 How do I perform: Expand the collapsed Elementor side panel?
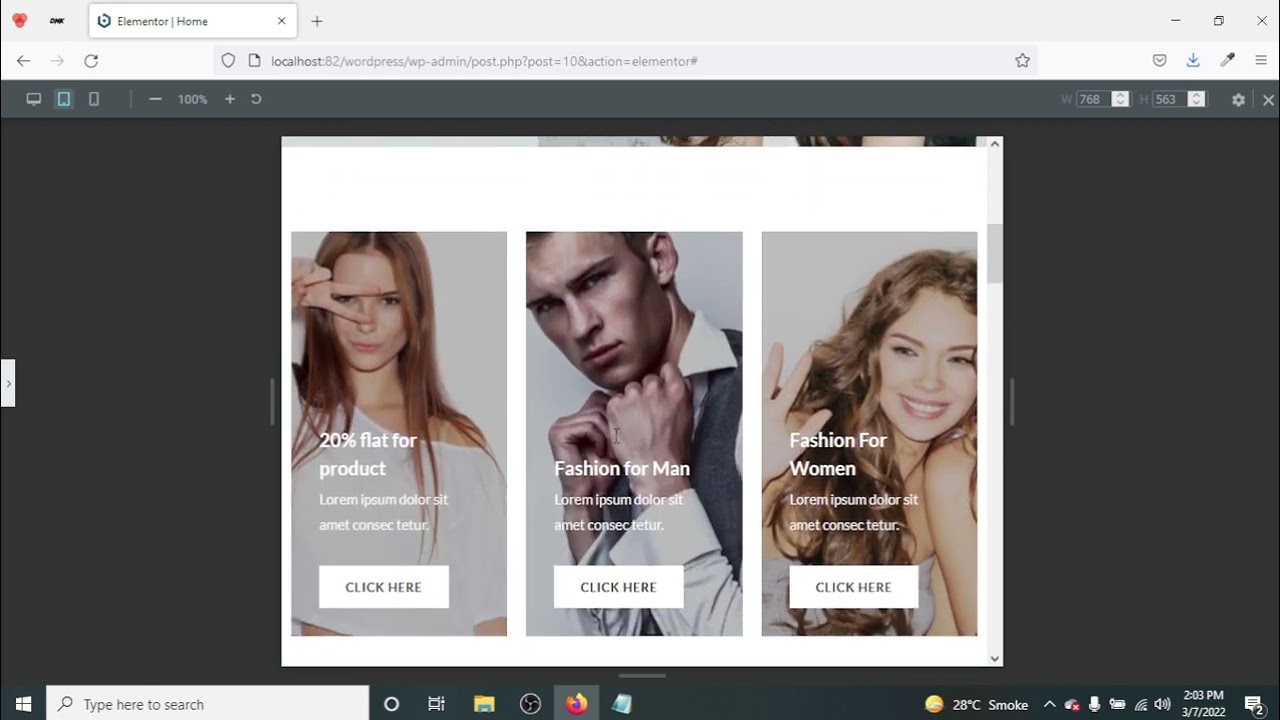[8, 383]
